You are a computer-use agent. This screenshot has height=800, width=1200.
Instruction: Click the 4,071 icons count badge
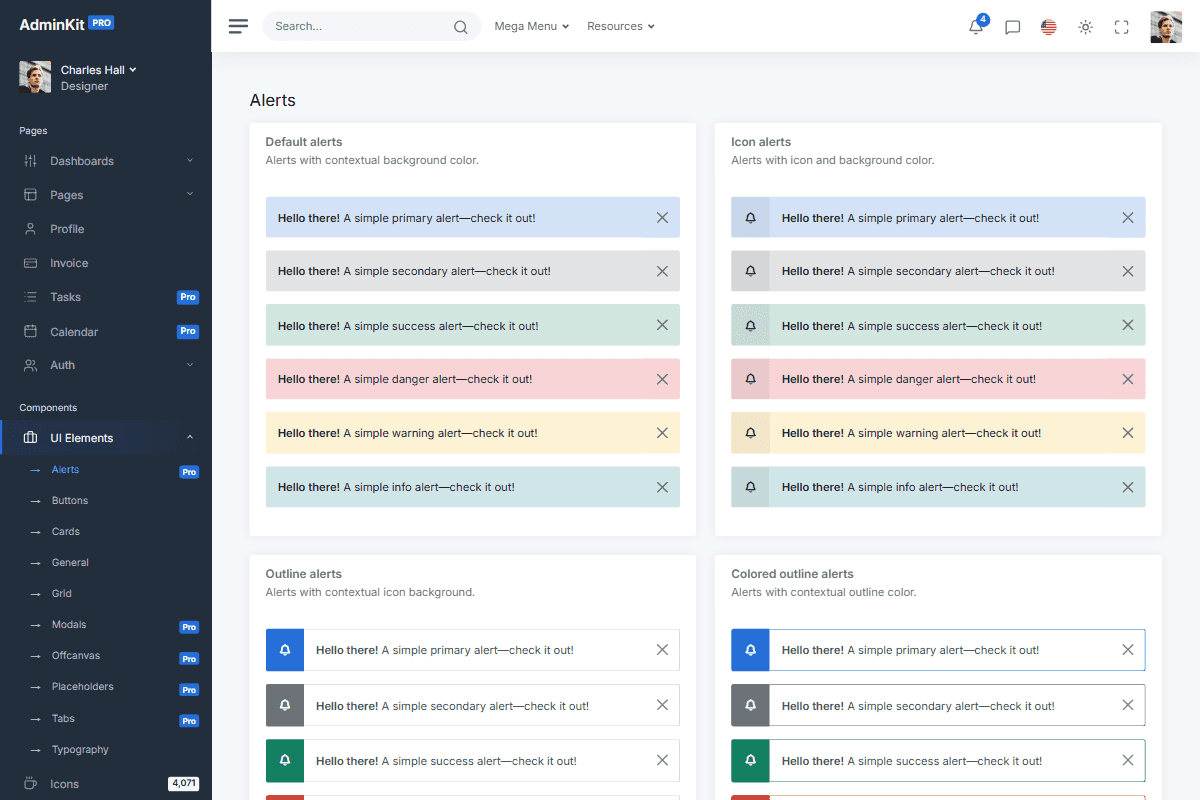(x=183, y=783)
